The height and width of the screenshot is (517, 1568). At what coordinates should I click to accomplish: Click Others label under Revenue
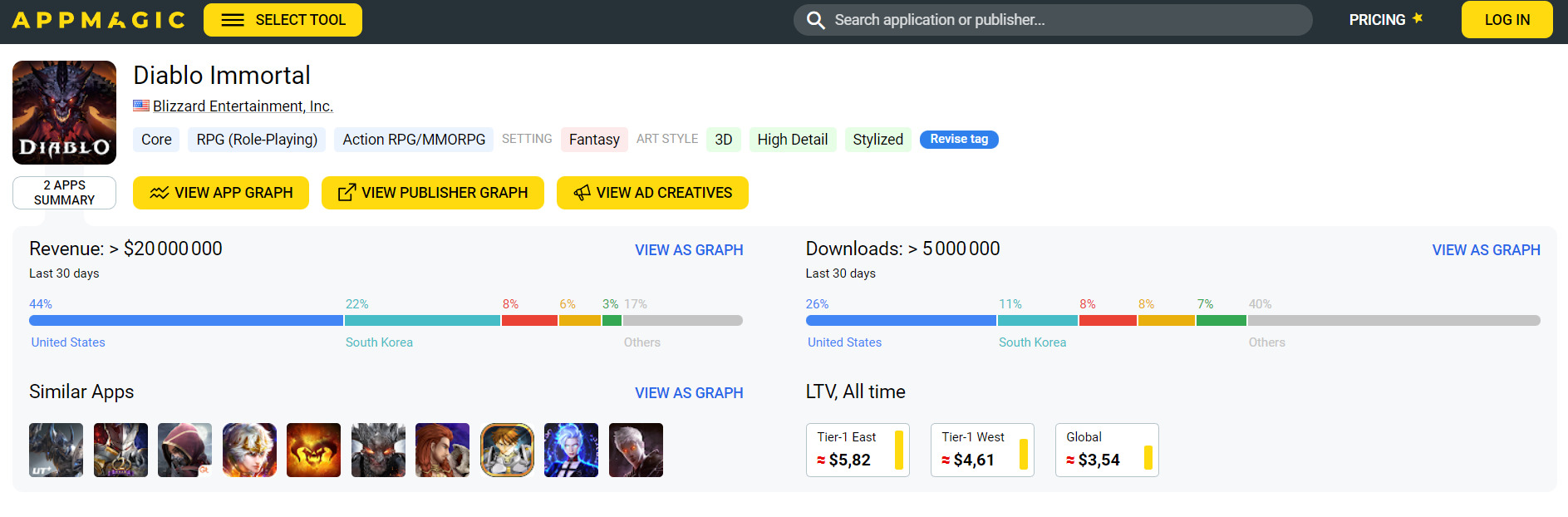pos(642,342)
